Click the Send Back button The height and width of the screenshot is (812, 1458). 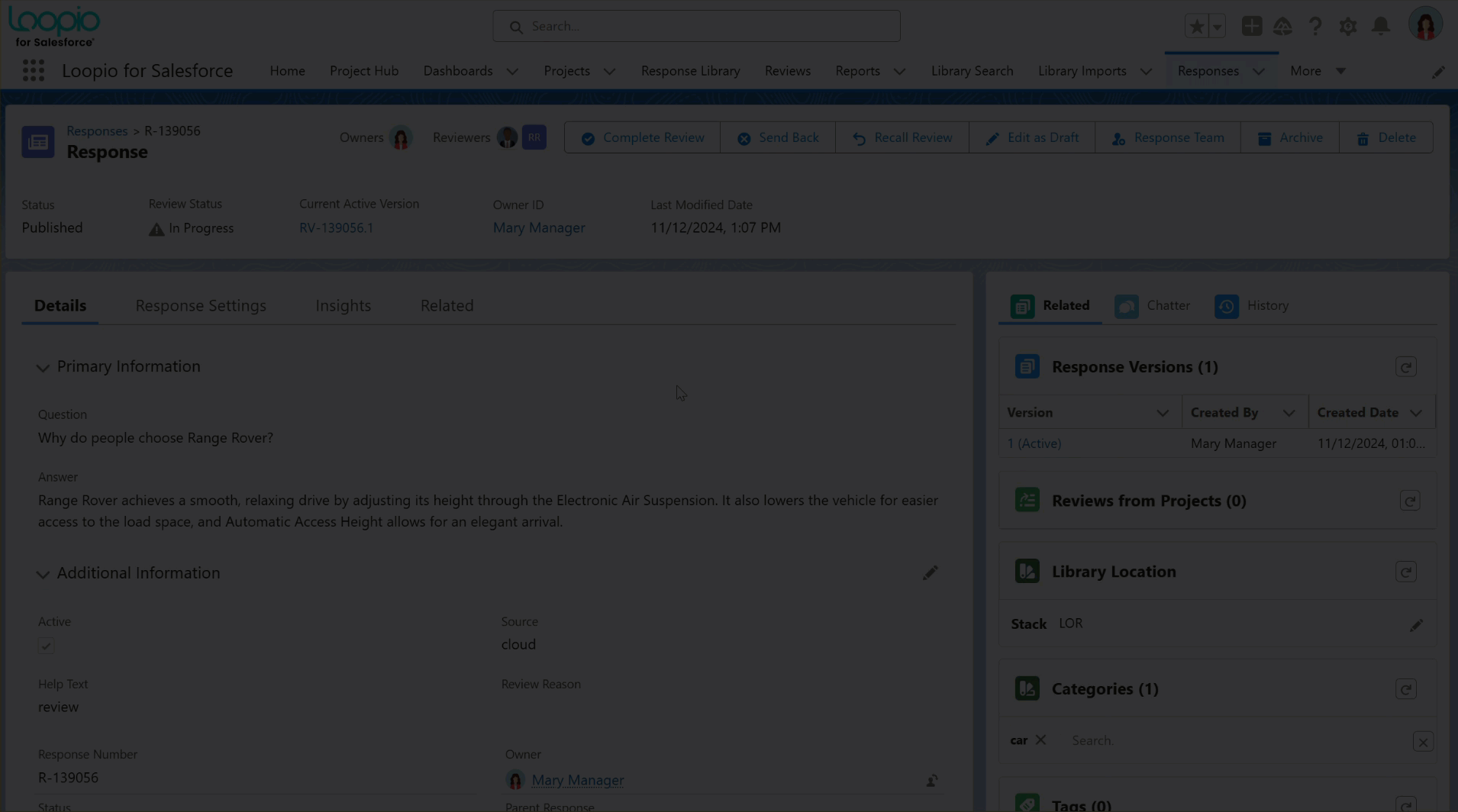point(778,138)
